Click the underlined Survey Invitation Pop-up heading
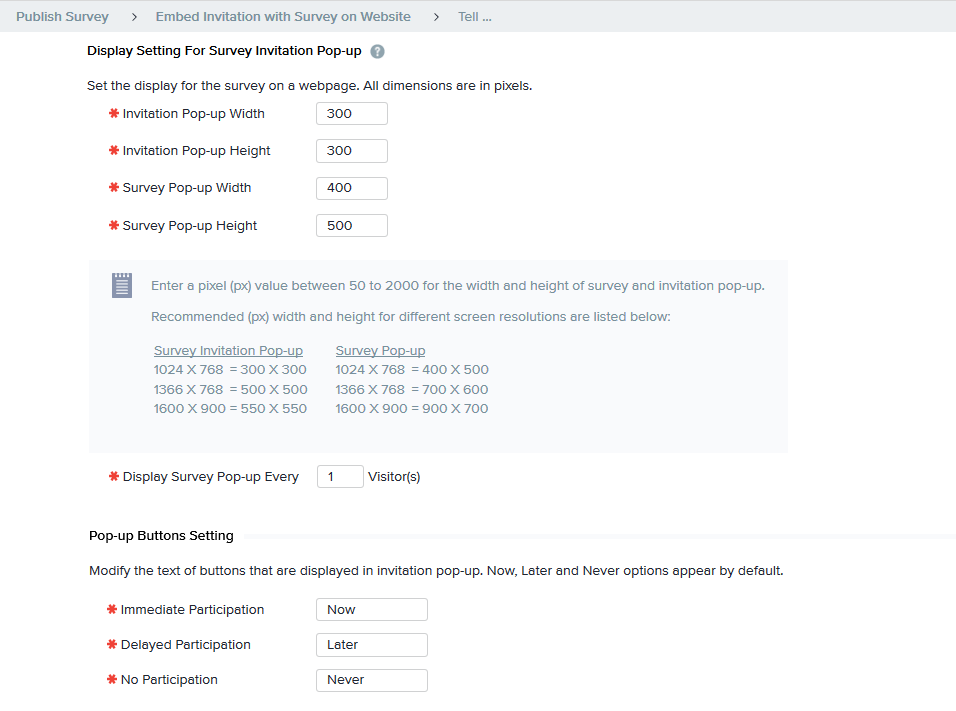Viewport: 956px width, 711px height. point(228,351)
